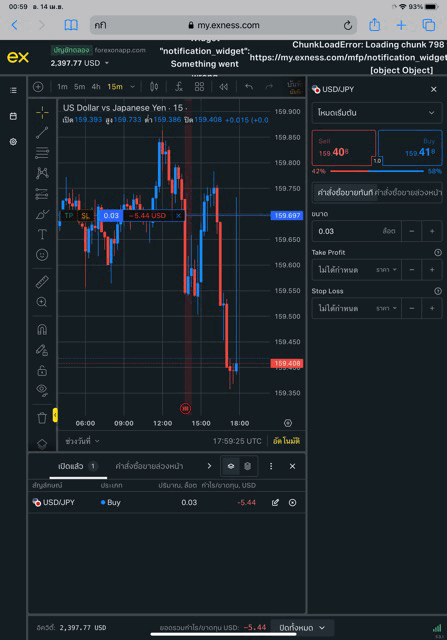Image resolution: width=447 pixels, height=640 pixels.
Task: Open the timeframe dropdown next to 15m
Action: (132, 87)
